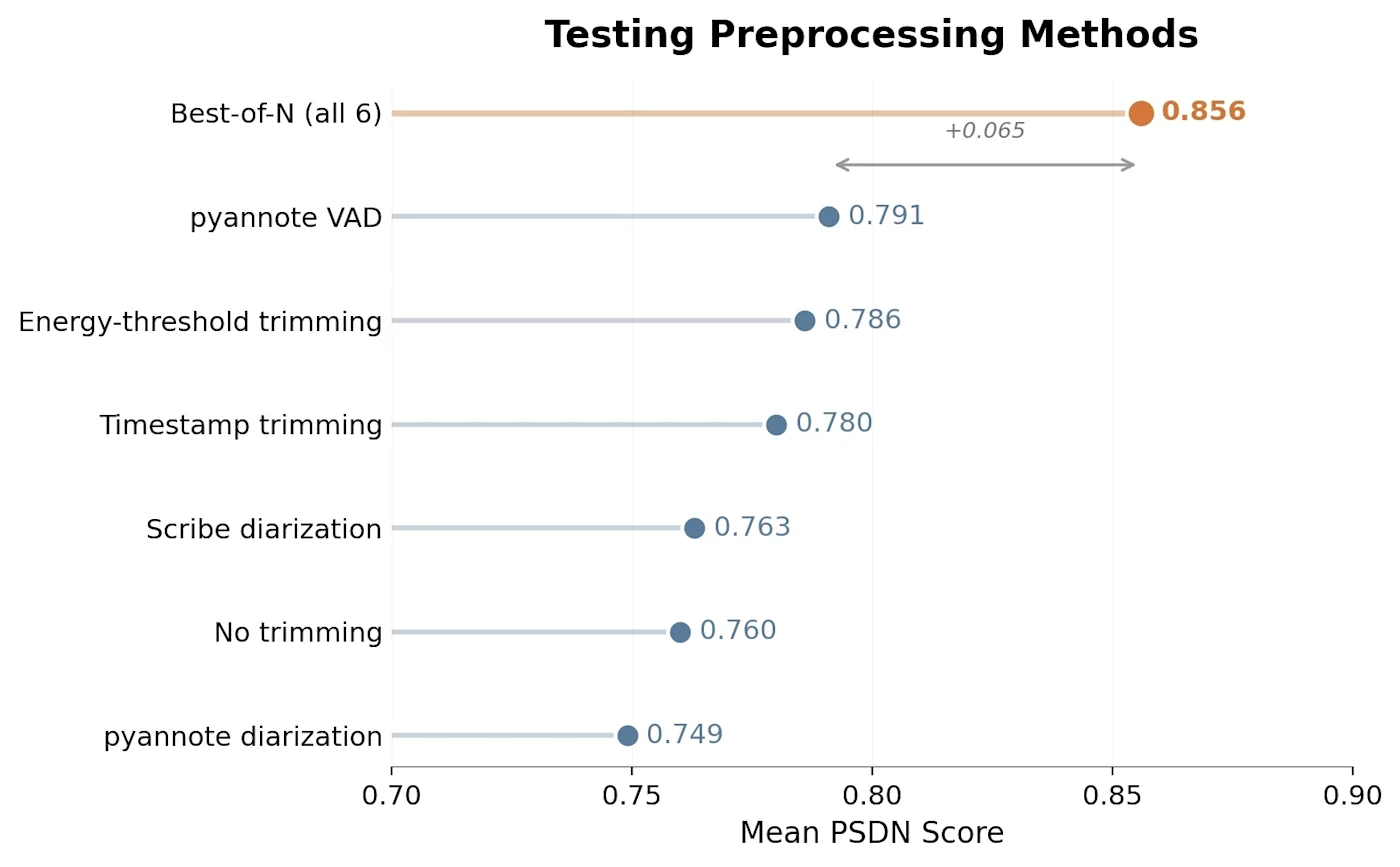Click the 0.791 value label
1400x867 pixels.
[886, 216]
